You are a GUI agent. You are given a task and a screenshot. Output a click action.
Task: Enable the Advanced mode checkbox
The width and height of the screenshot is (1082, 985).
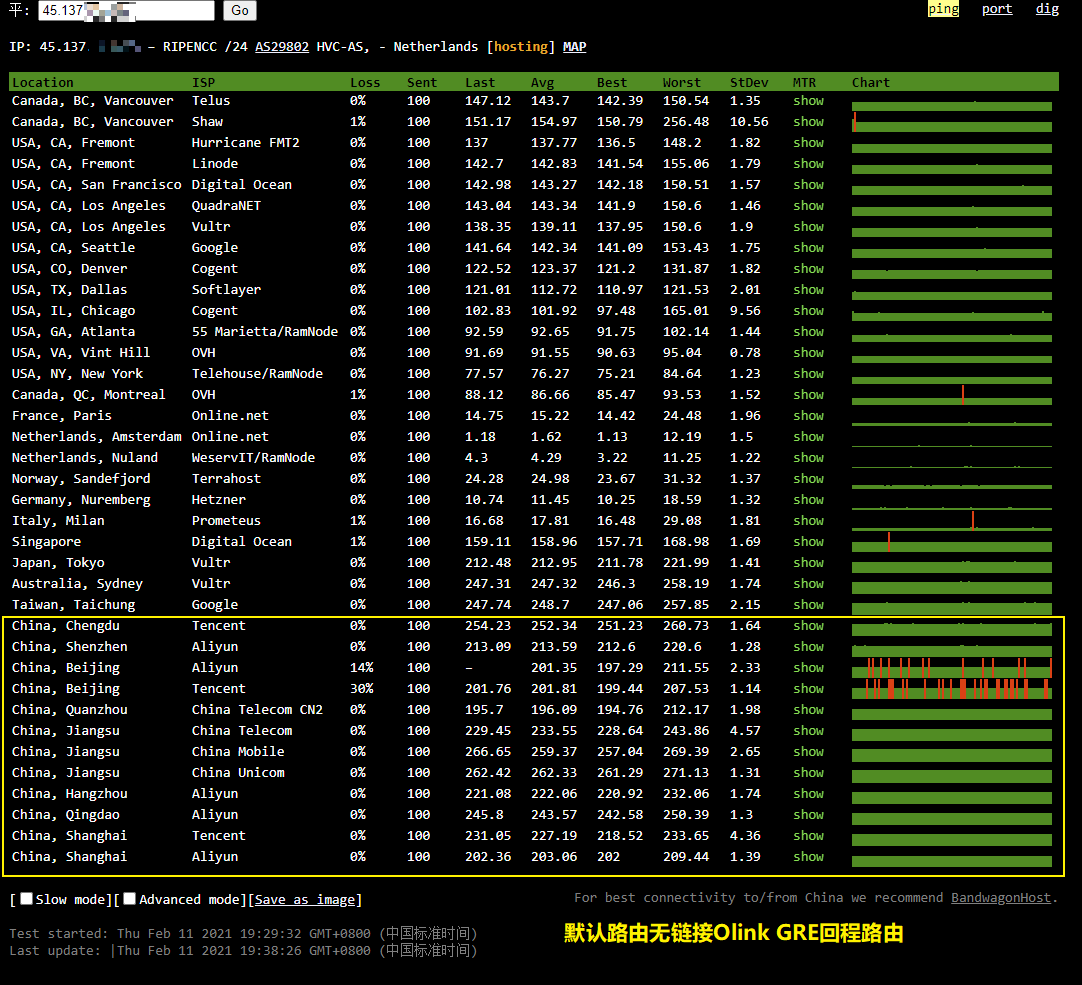pyautogui.click(x=129, y=899)
